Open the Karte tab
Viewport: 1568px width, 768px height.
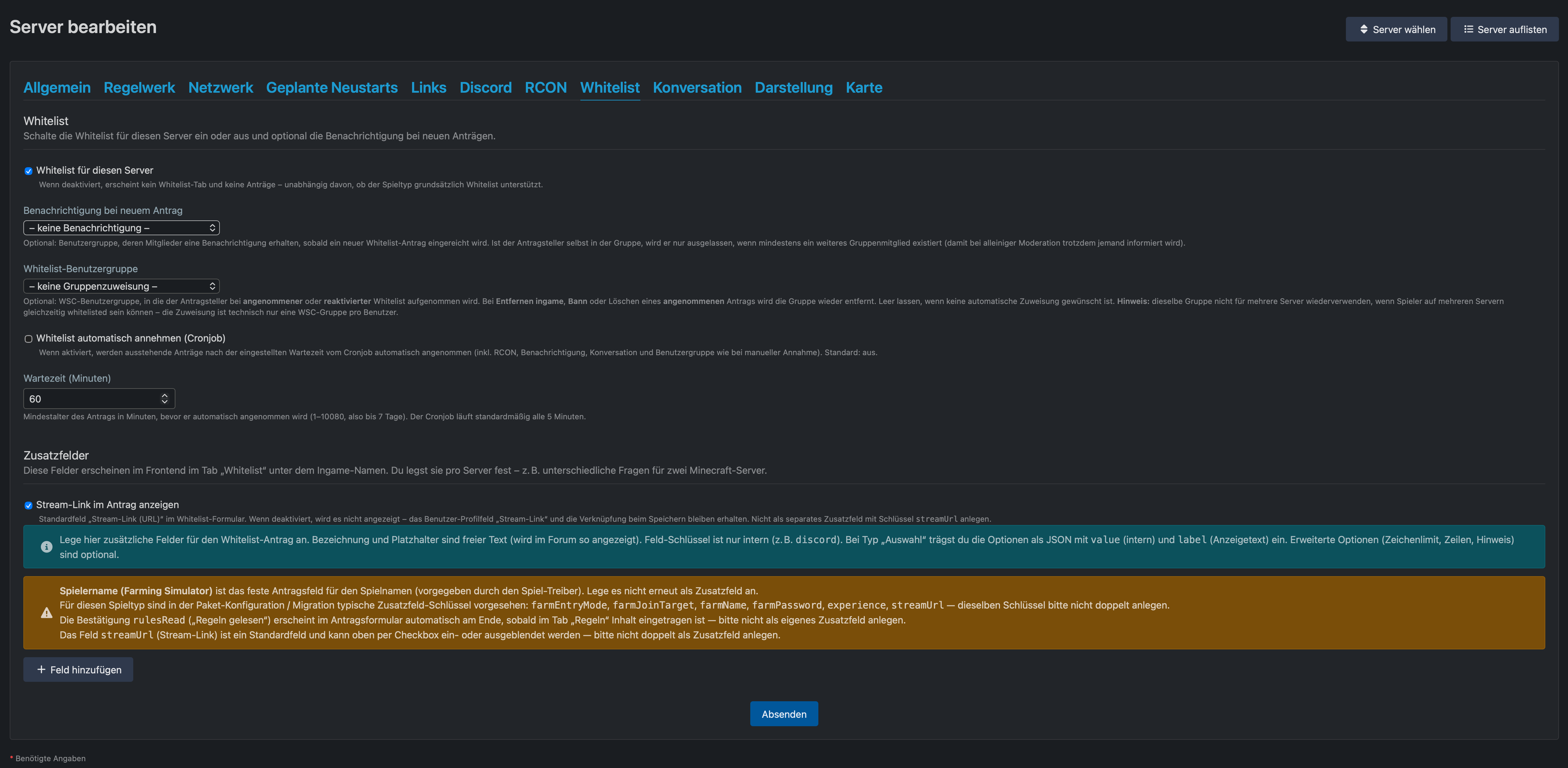[x=864, y=87]
